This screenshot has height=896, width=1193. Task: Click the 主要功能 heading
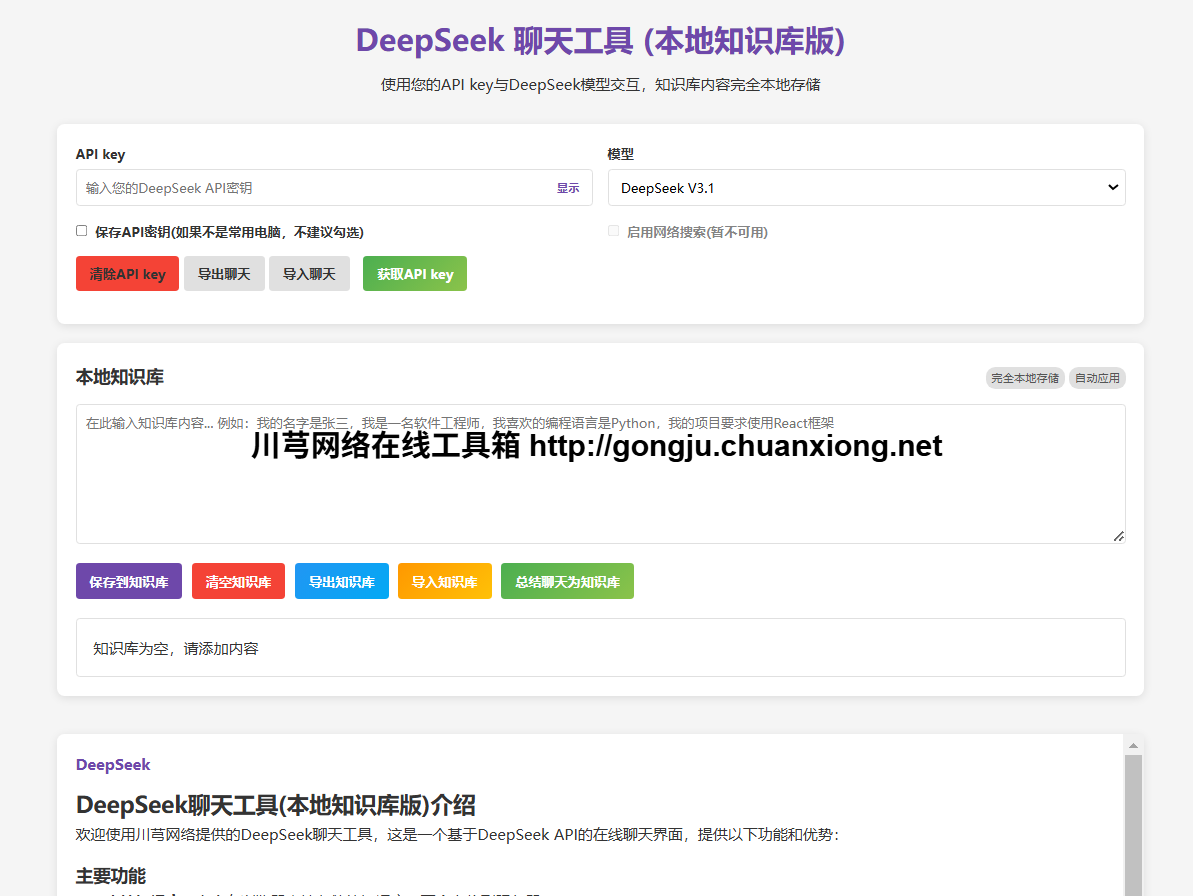(110, 875)
